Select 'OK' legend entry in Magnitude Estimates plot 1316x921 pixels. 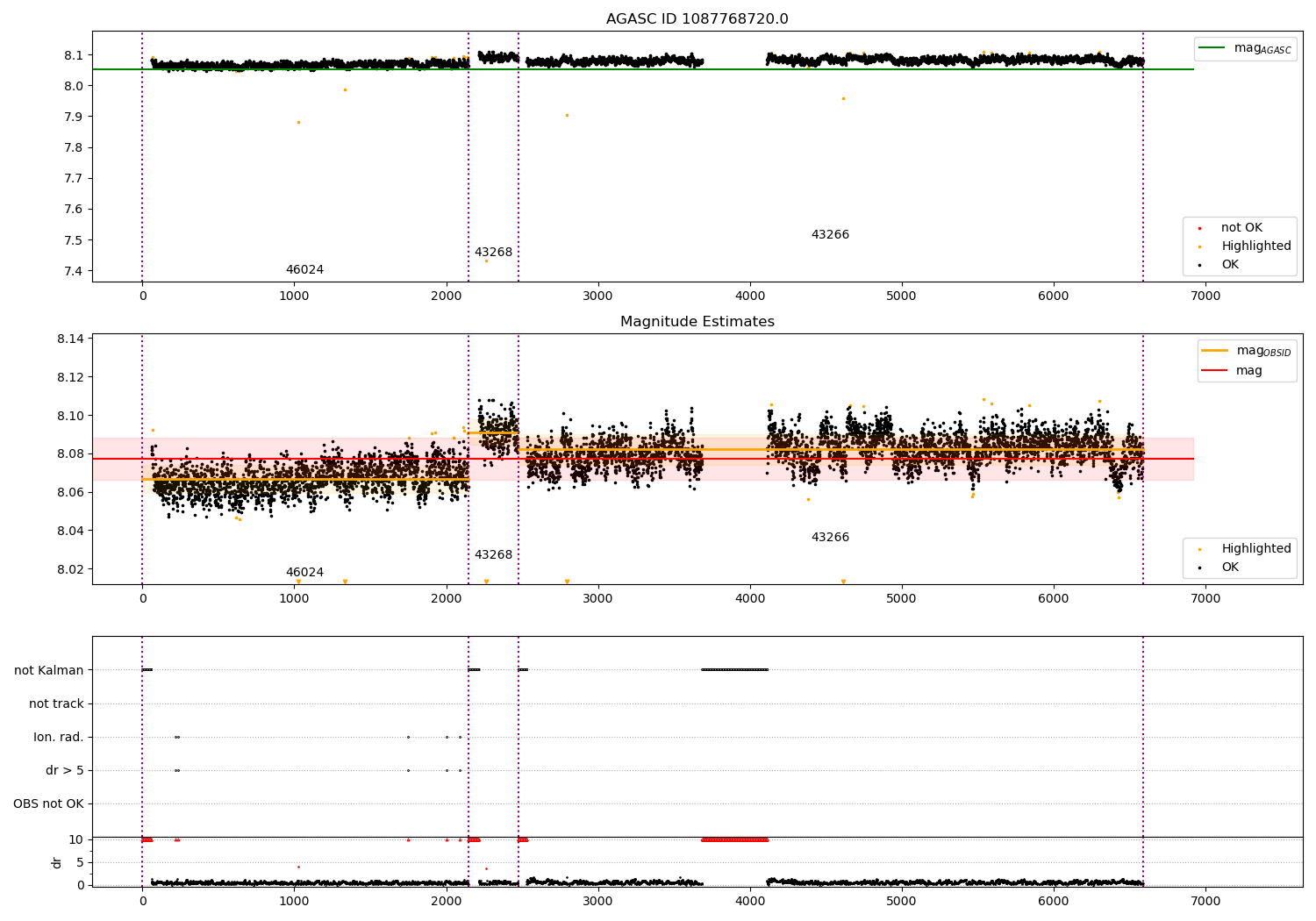[1230, 568]
